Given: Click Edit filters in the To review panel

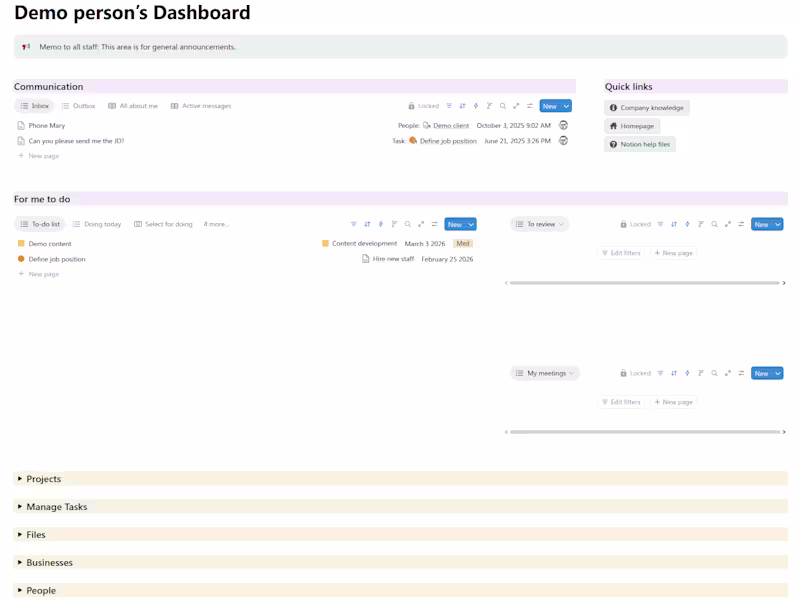Looking at the screenshot, I should coord(621,253).
